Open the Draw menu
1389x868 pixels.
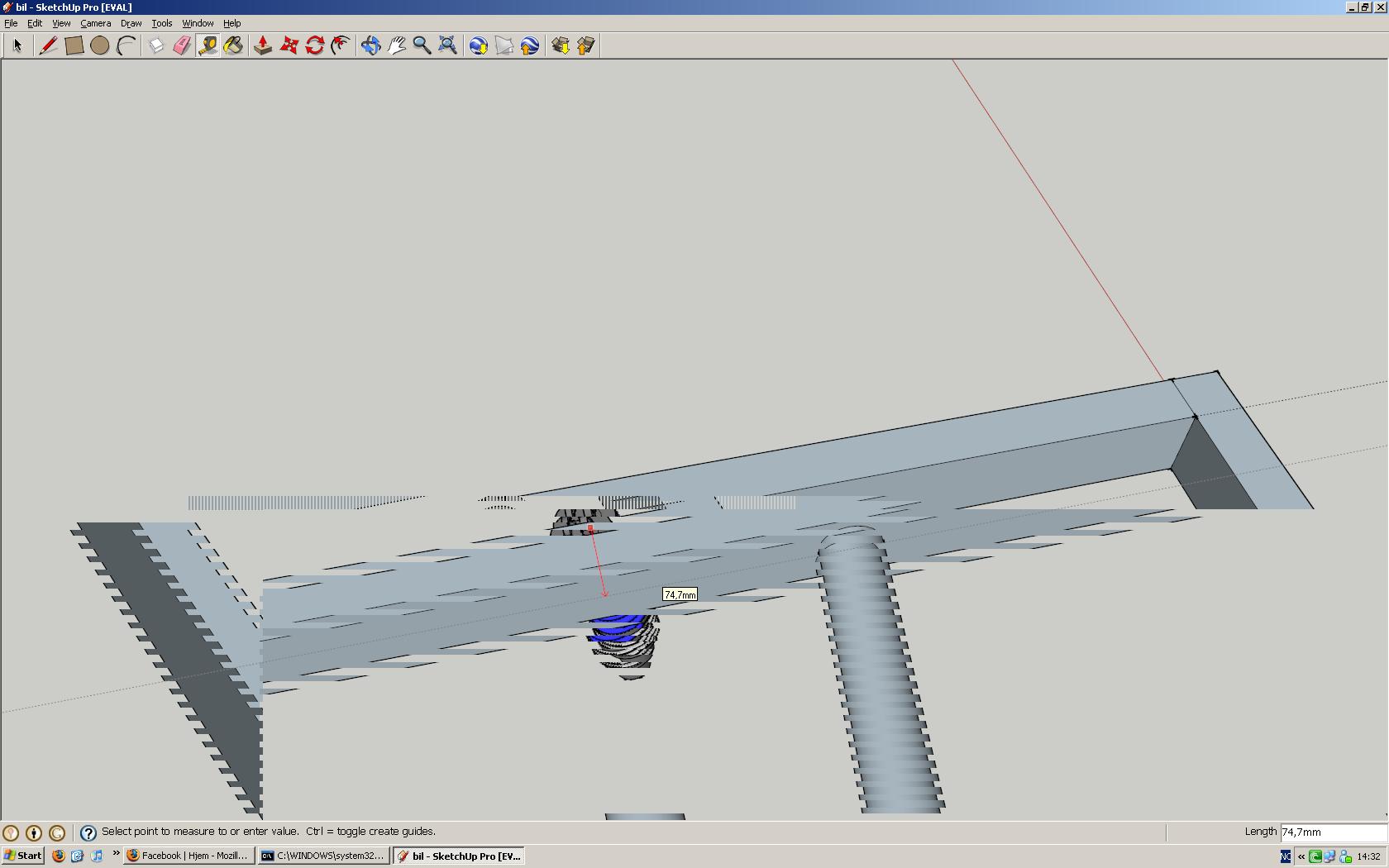[x=131, y=23]
